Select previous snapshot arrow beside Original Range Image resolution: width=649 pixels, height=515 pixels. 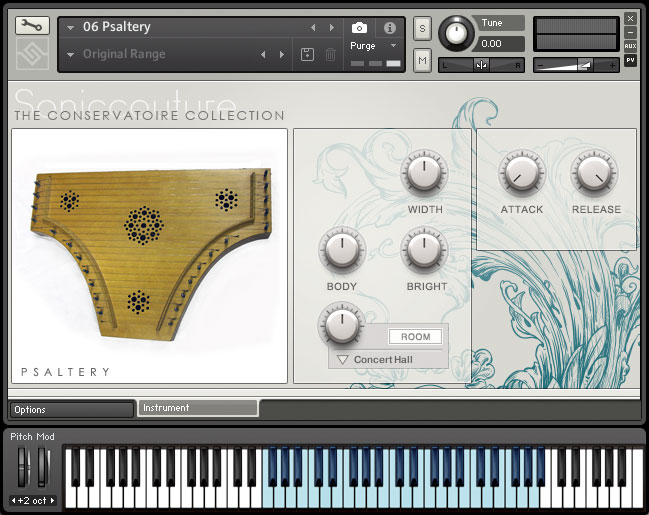[x=263, y=54]
